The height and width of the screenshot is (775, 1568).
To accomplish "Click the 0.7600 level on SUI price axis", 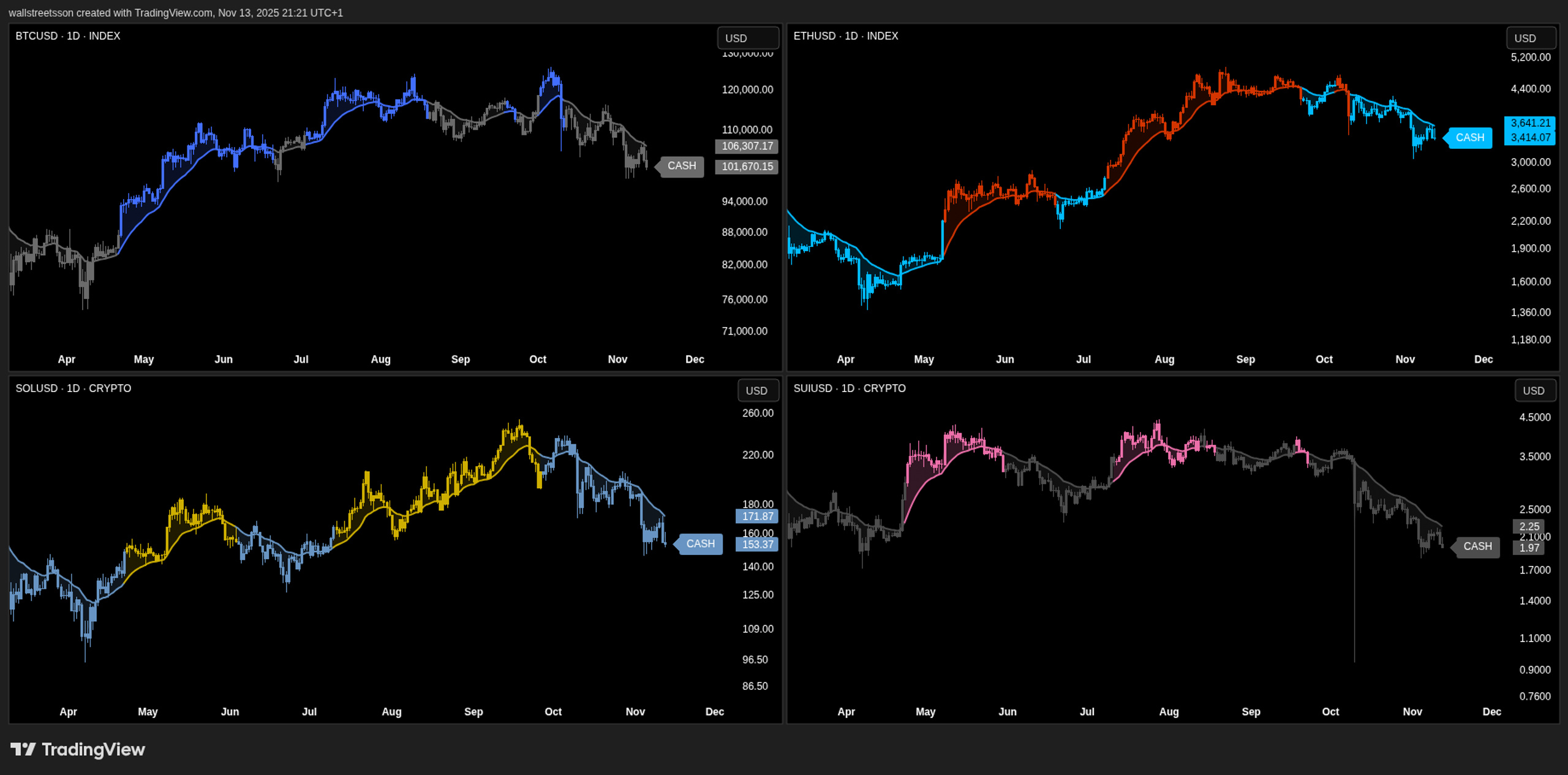I will click(x=1535, y=697).
